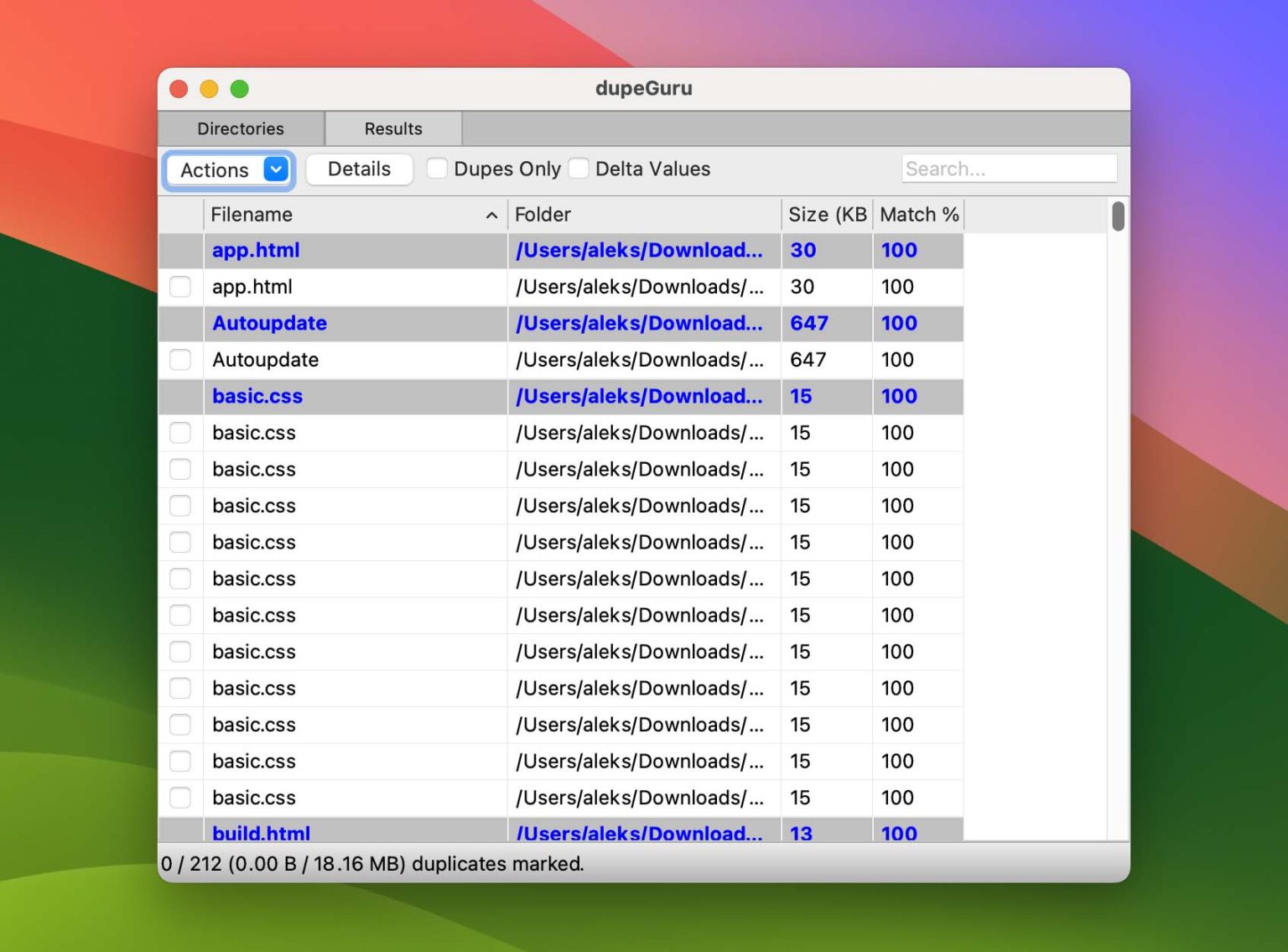This screenshot has width=1288, height=952.
Task: Check the Autoupdate duplicate checkbox
Action: (180, 360)
